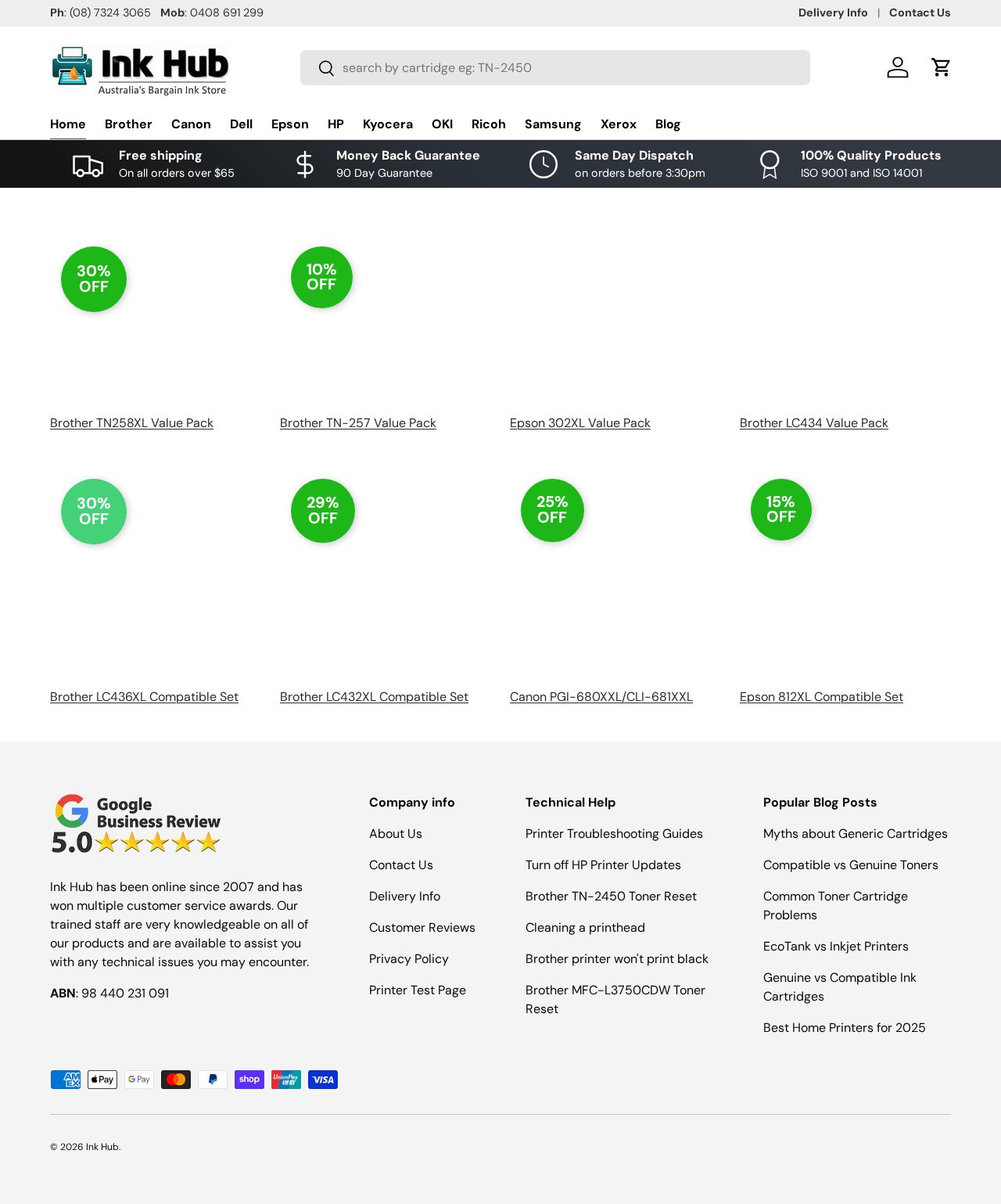
Task: Select the Home menu item
Action: pos(68,124)
